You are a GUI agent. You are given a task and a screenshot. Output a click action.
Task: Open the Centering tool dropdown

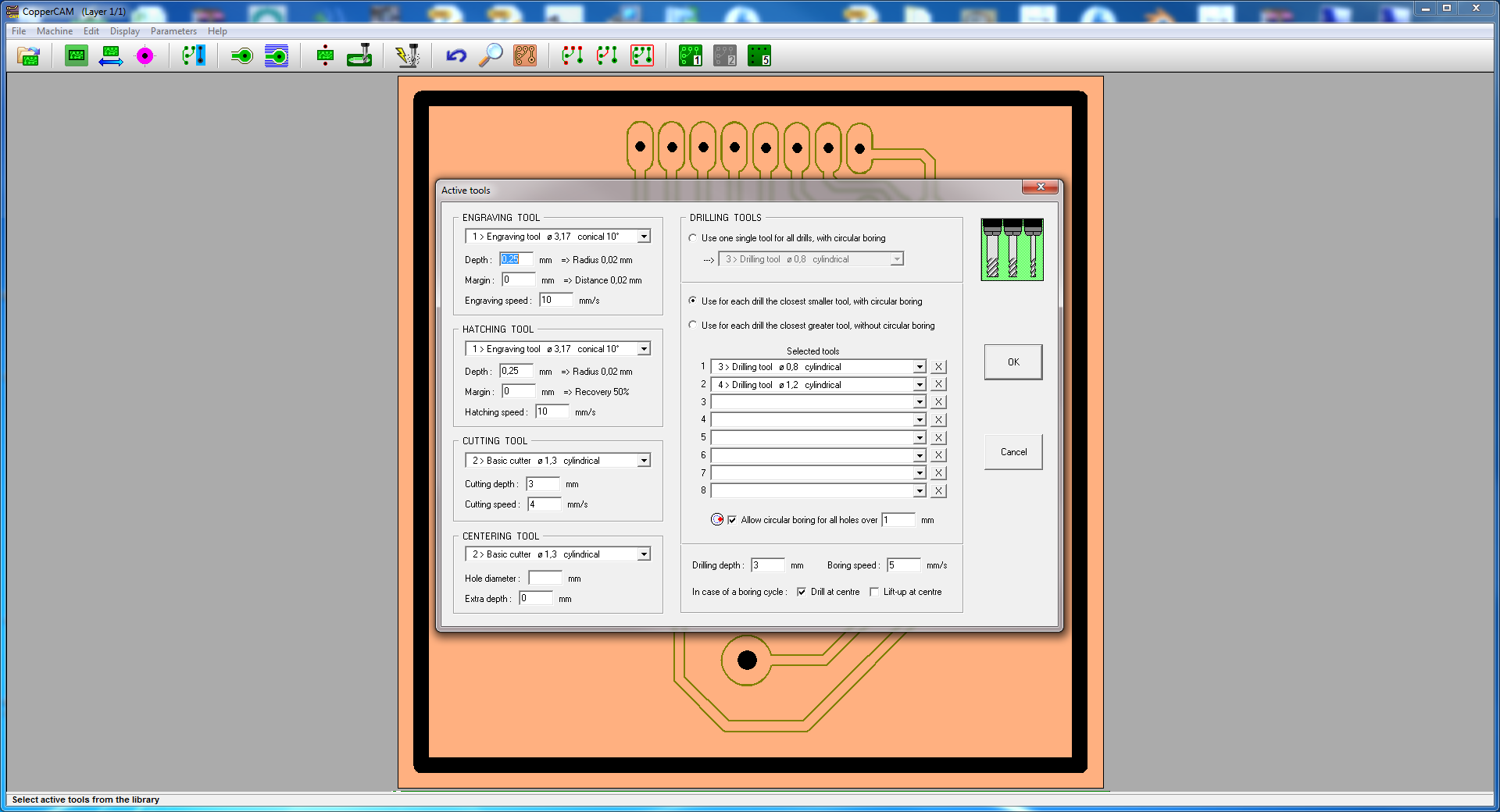coord(644,554)
